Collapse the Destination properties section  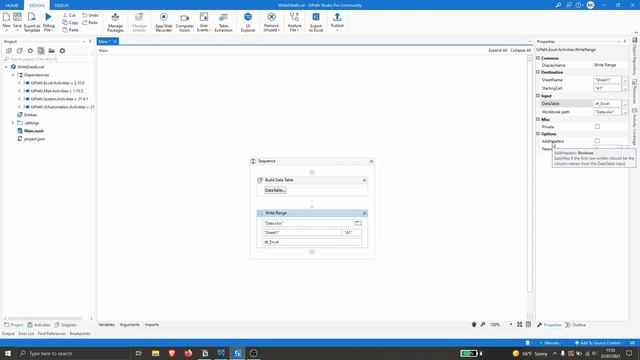click(538, 72)
